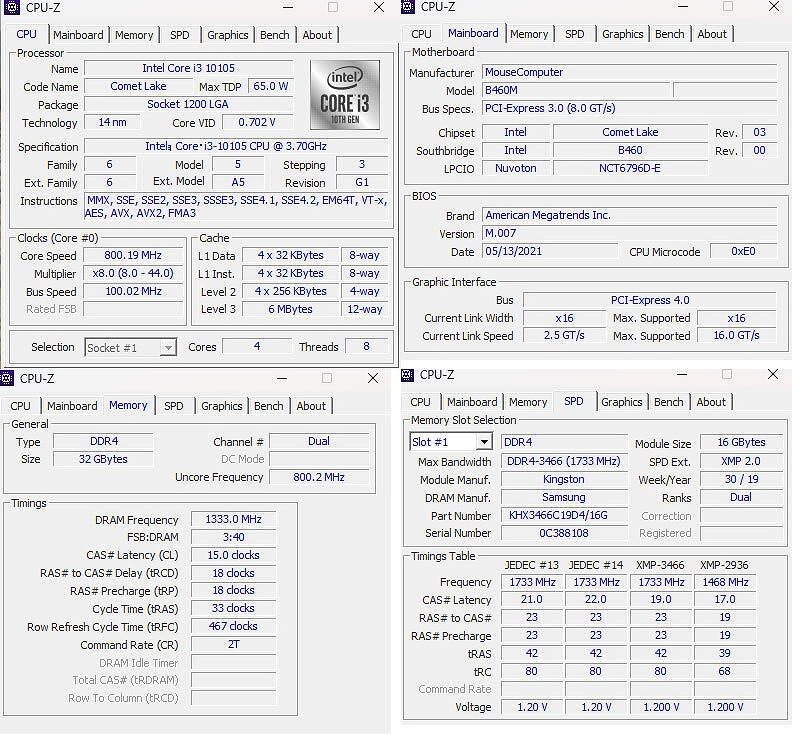Image resolution: width=792 pixels, height=734 pixels.
Task: Select CPU tab in SPD window
Action: [420, 402]
